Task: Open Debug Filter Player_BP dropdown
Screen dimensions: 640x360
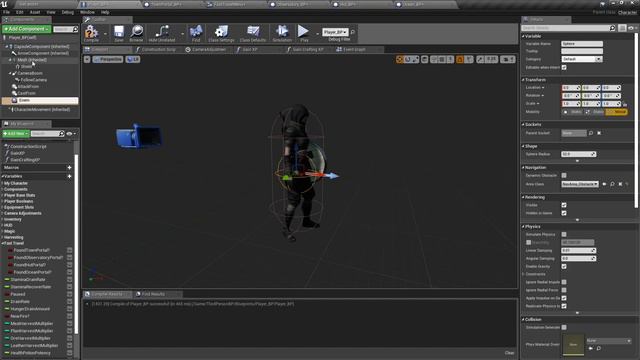Action: (335, 32)
